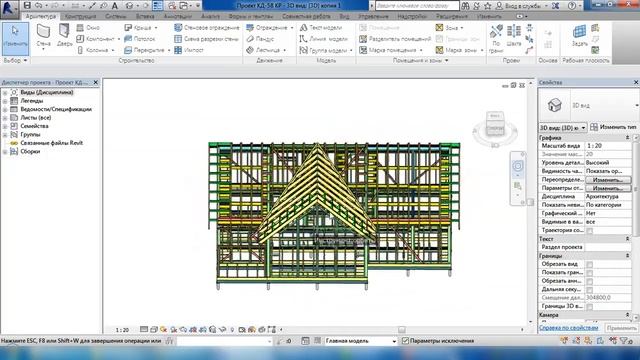Click the horizontal scrollbar thumb of the view
This screenshot has width=640, height=360.
pyautogui.click(x=402, y=329)
